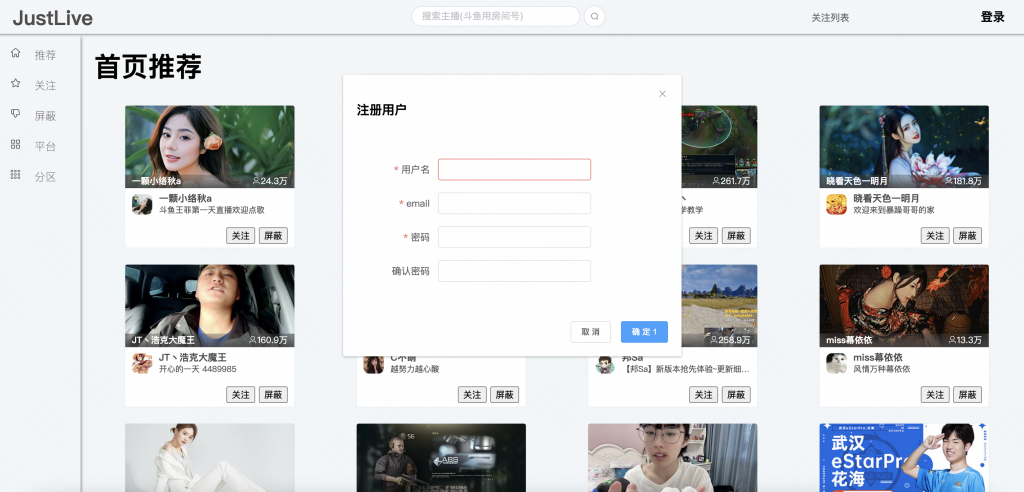Block 邦Sa with 屏蔽 button
Viewport: 1024px width, 492px height.
736,395
